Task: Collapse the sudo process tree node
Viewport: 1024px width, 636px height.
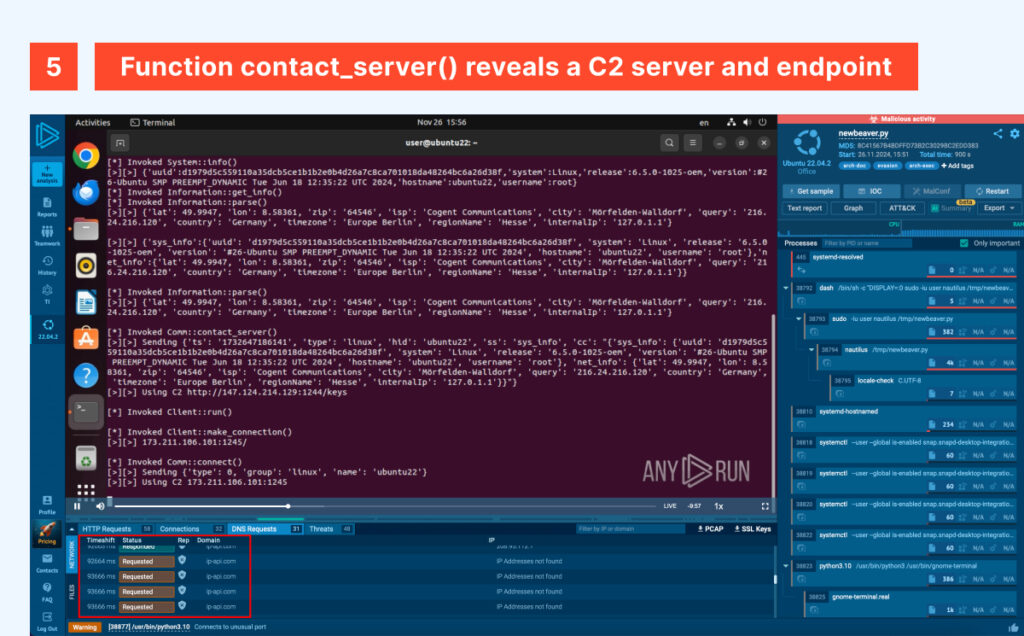Action: tap(800, 318)
